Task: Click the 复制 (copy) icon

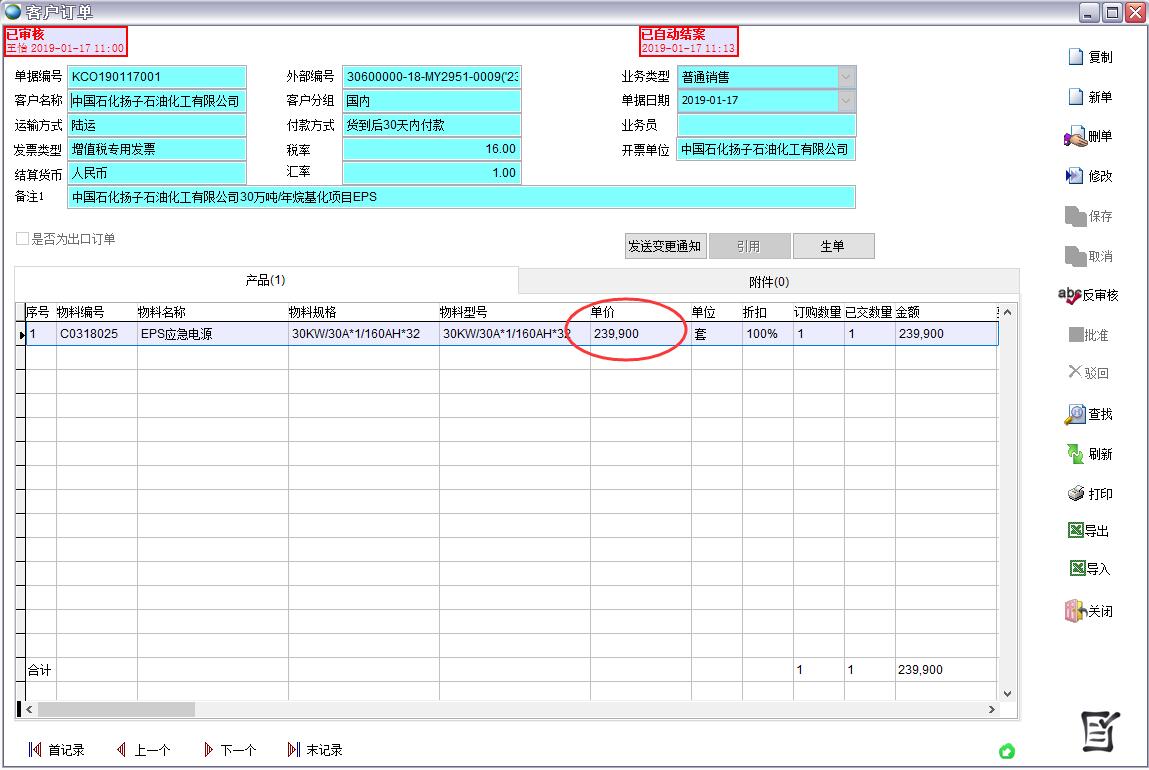Action: click(x=1076, y=57)
